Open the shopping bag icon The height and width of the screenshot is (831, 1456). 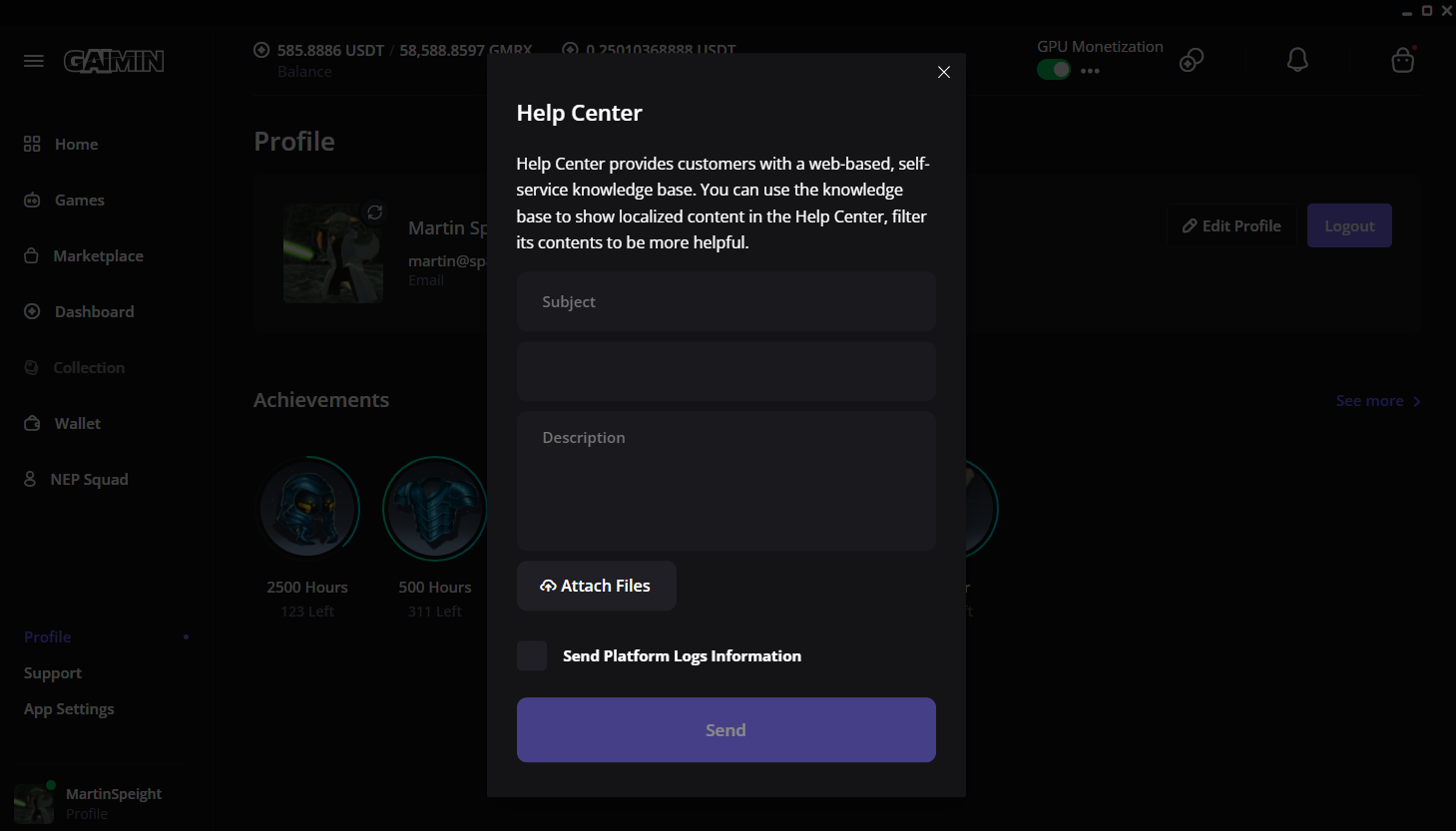pos(1402,61)
